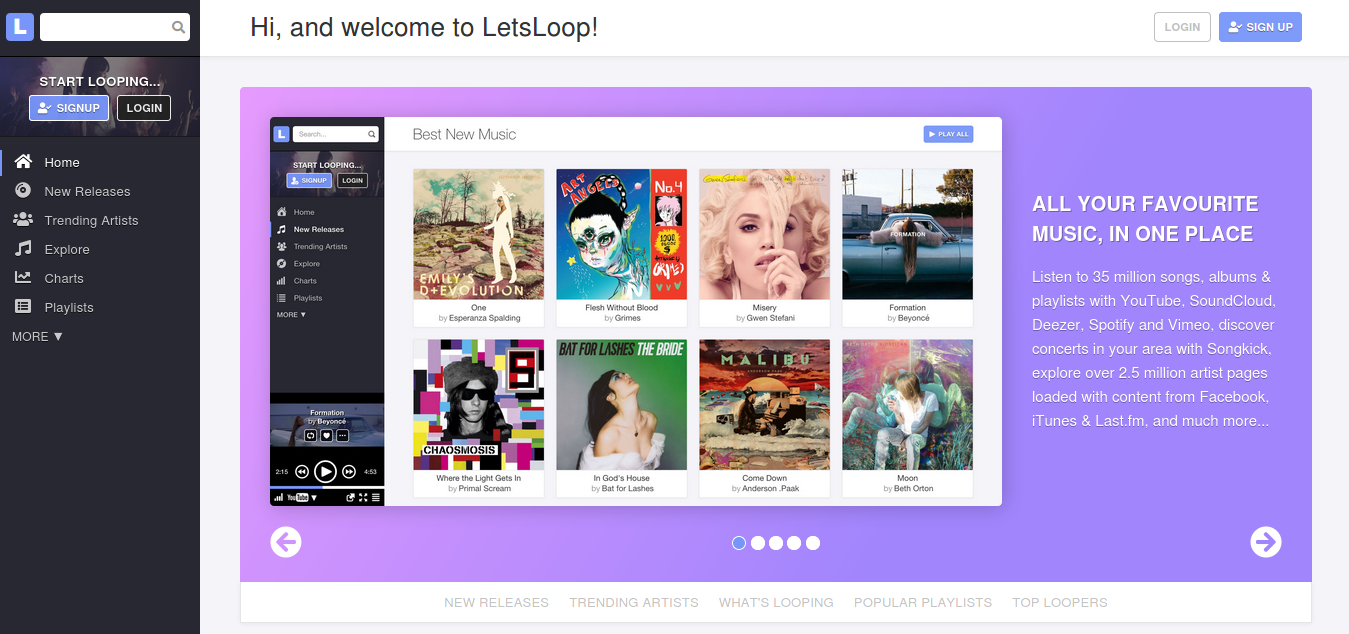This screenshot has height=634, width=1349.
Task: Go to previous slide with left arrow
Action: pyautogui.click(x=286, y=542)
